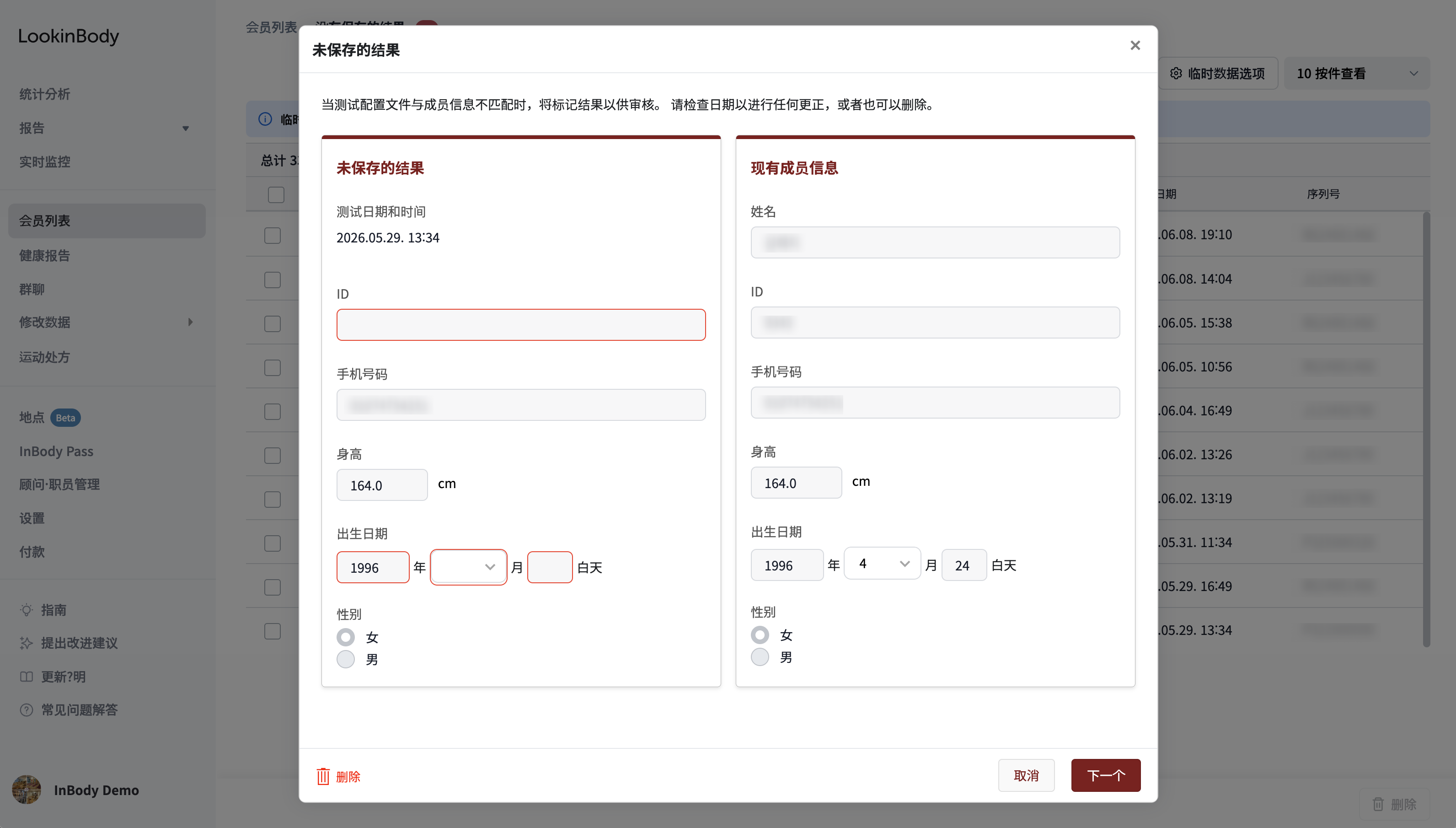Image resolution: width=1456 pixels, height=828 pixels.
Task: Click the trash icon beside 删除 in dialog
Action: point(323,776)
